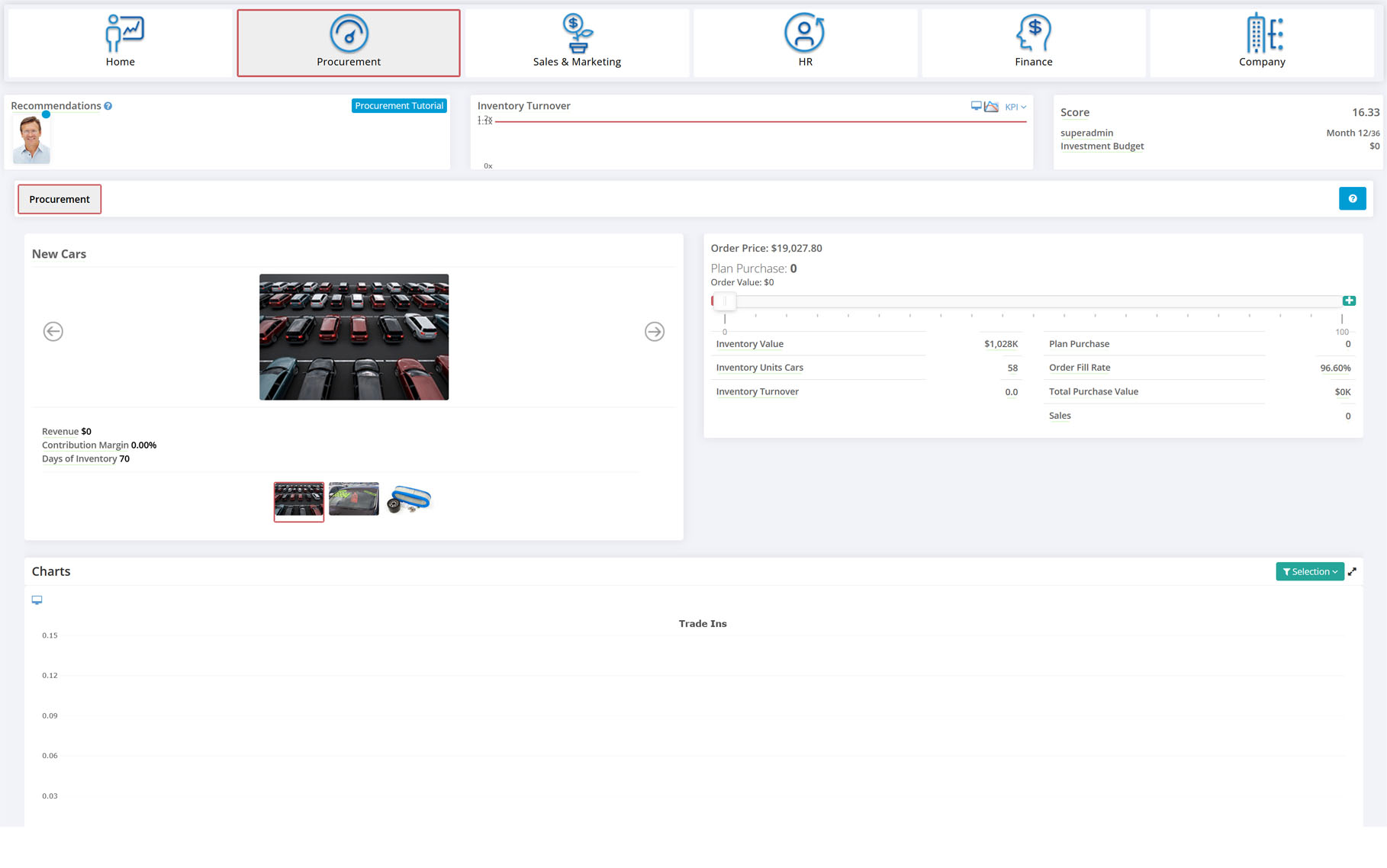Select the car parts thumbnail
The image size is (1387, 868).
[410, 500]
